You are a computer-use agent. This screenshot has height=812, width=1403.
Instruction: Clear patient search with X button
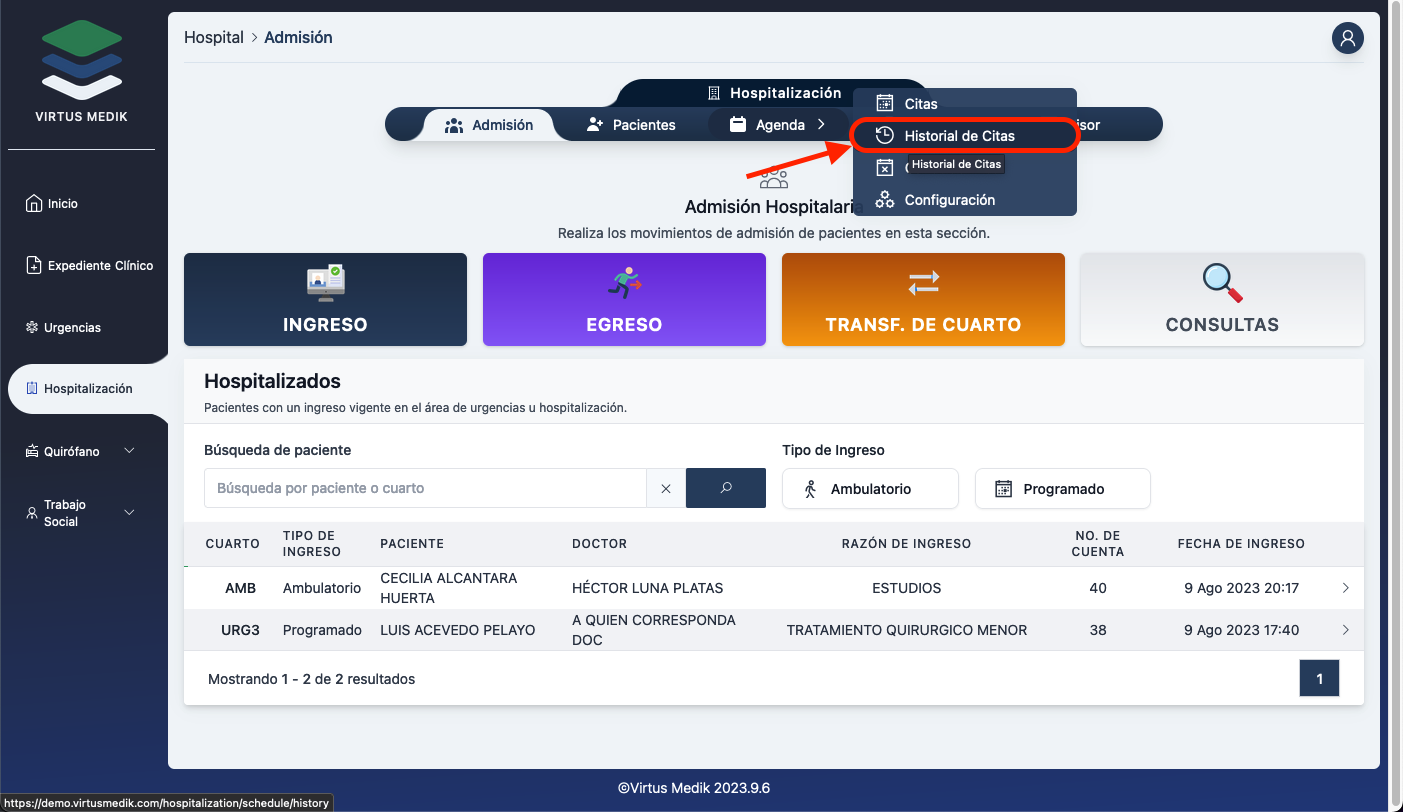(666, 488)
